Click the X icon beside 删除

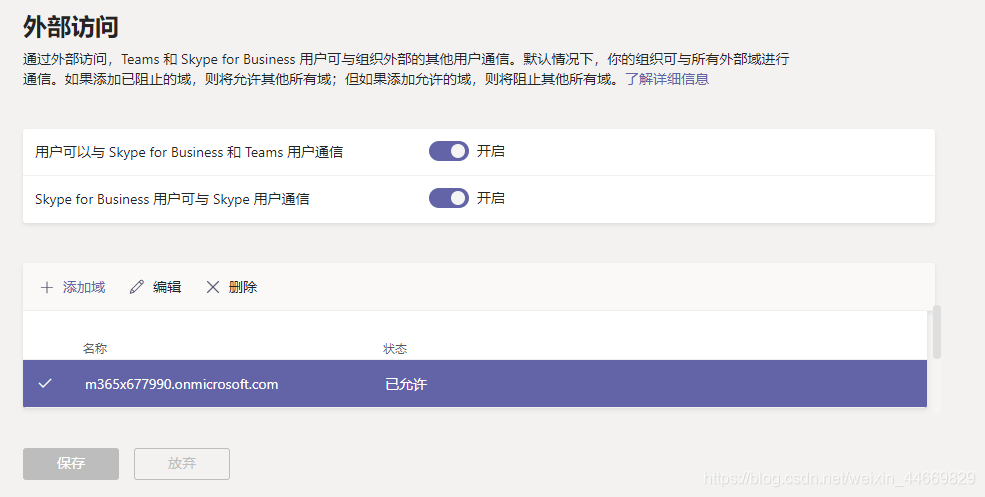(213, 287)
